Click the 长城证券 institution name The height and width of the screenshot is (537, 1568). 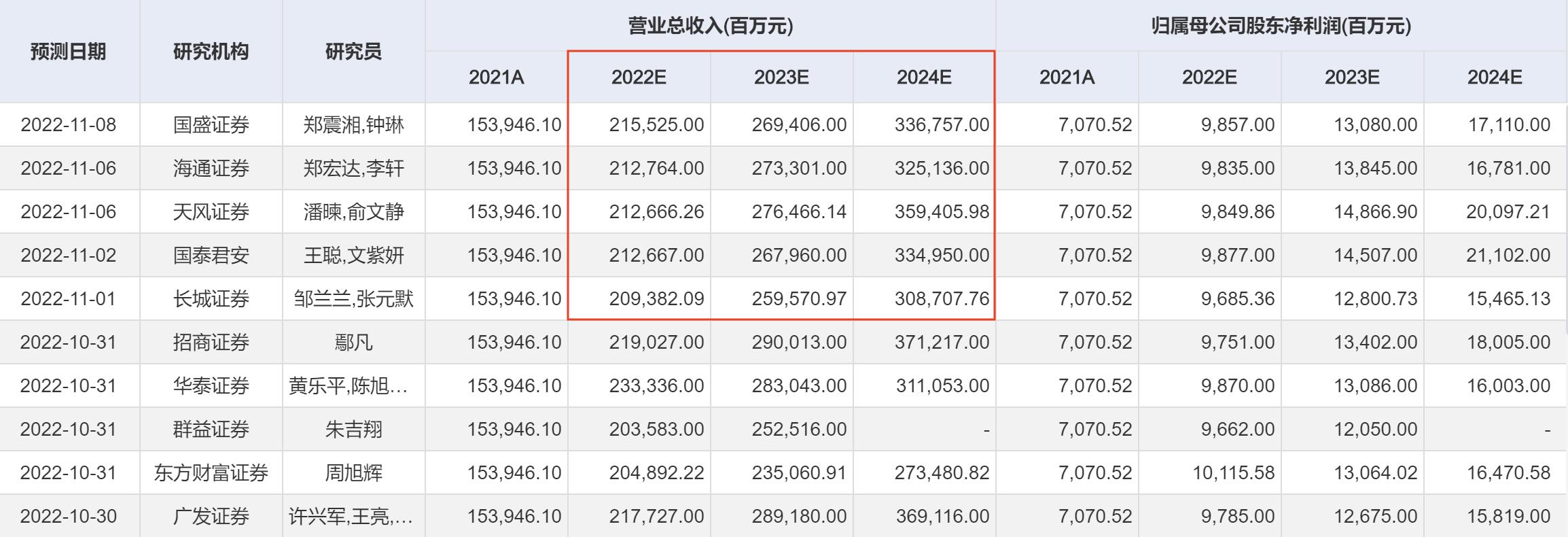pyautogui.click(x=211, y=299)
